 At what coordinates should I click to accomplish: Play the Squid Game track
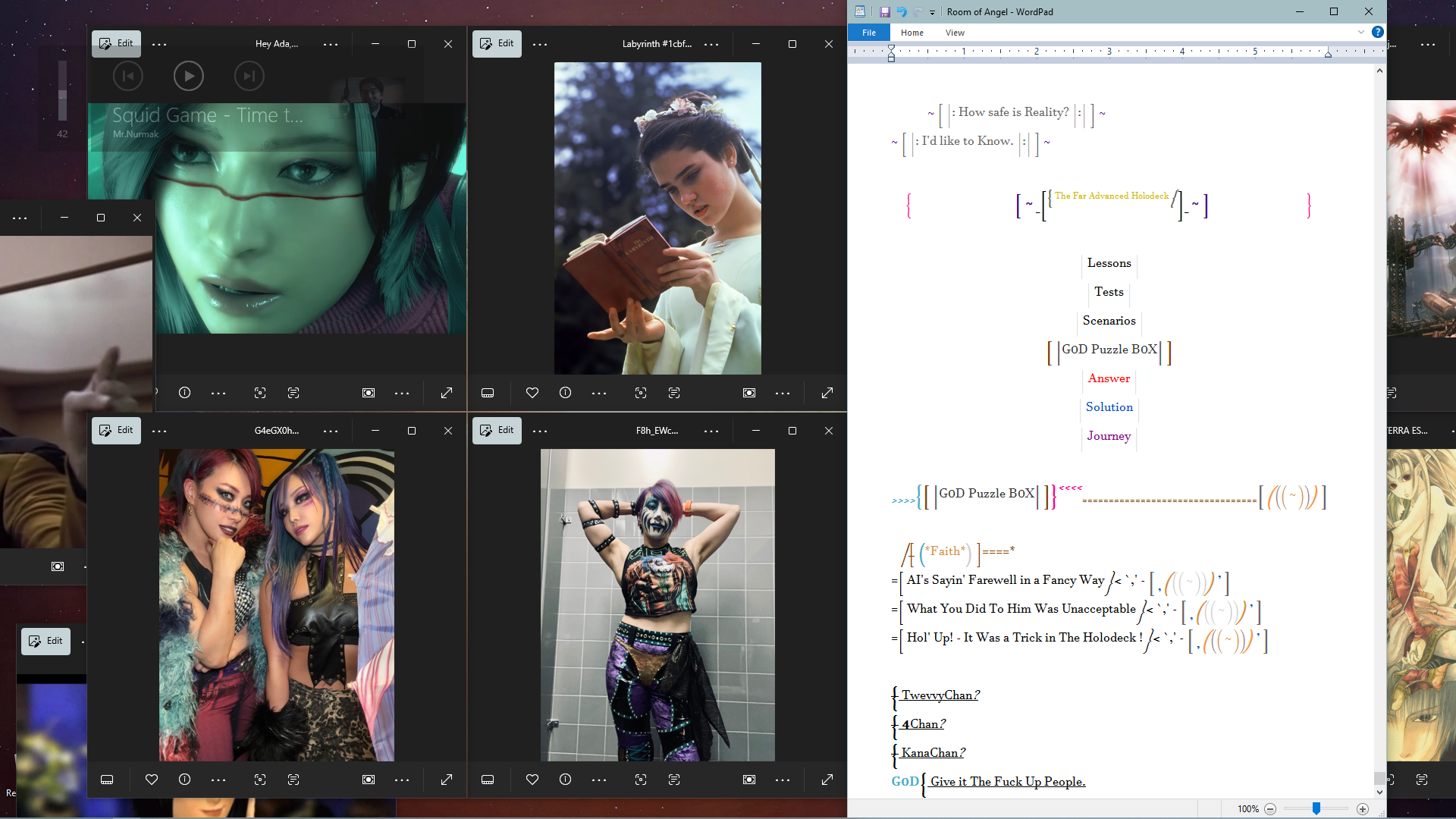pos(189,76)
